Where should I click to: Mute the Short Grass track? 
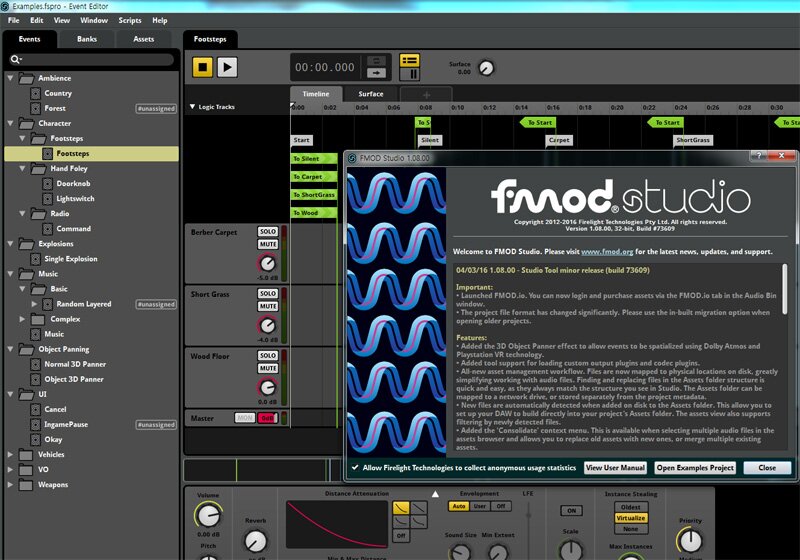[x=268, y=306]
